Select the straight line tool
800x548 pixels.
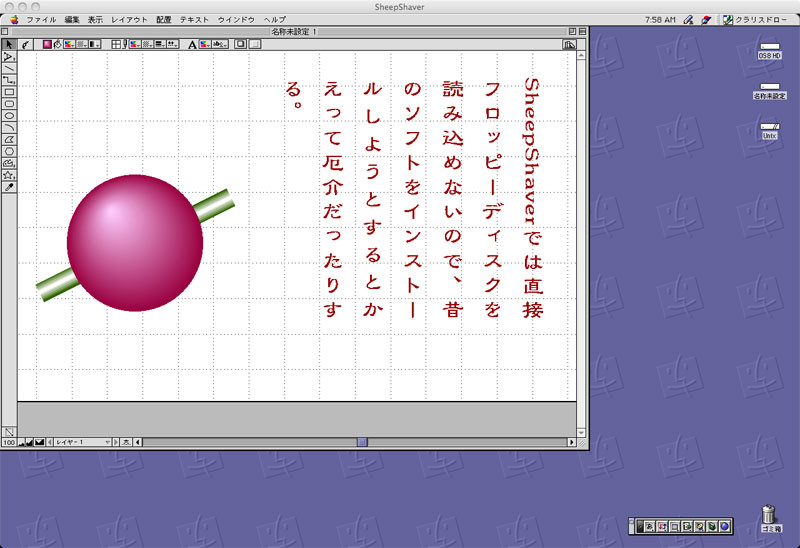[9, 68]
